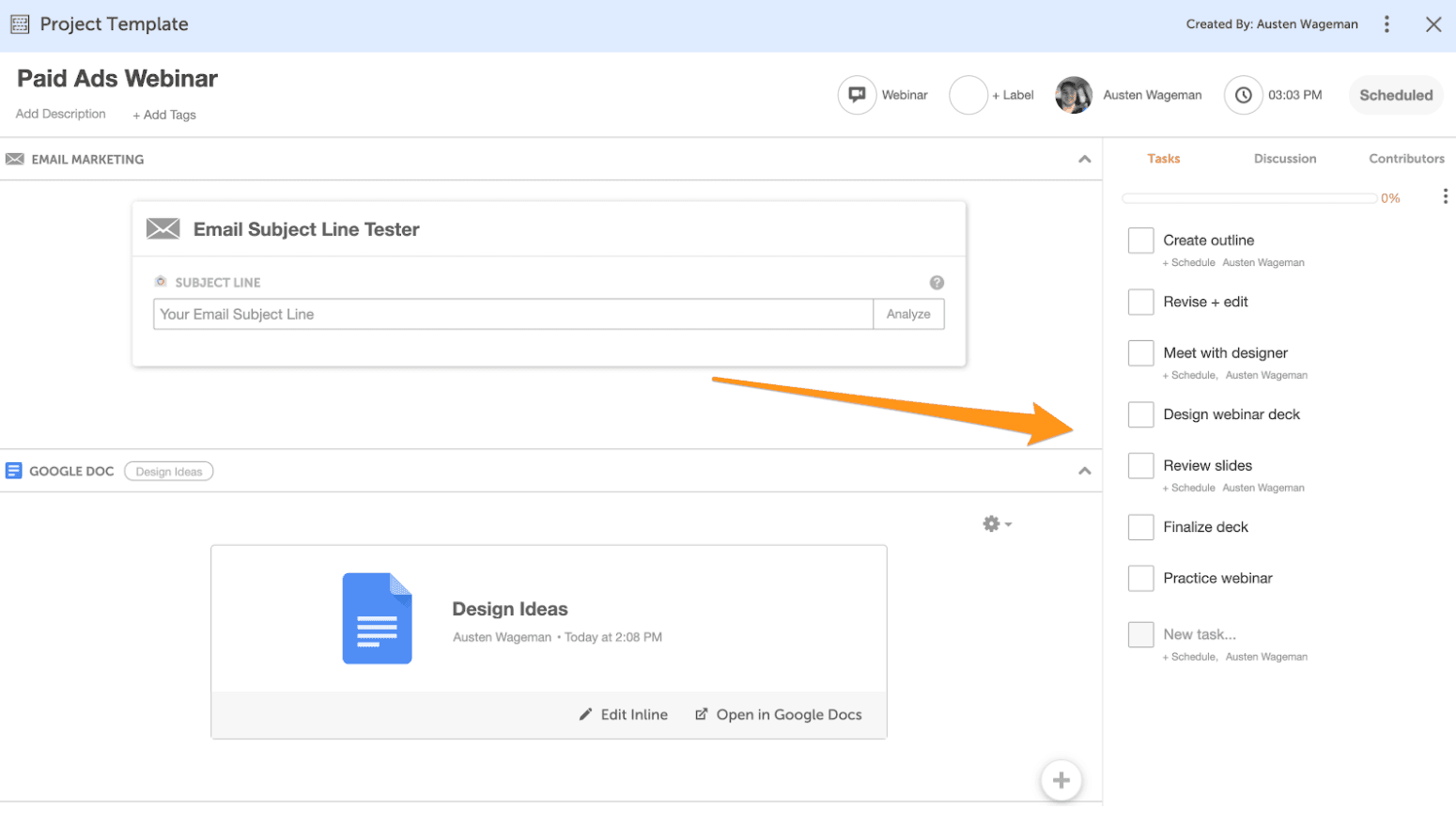Click the New task... input
Image resolution: width=1456 pixels, height=825 pixels.
point(1200,634)
